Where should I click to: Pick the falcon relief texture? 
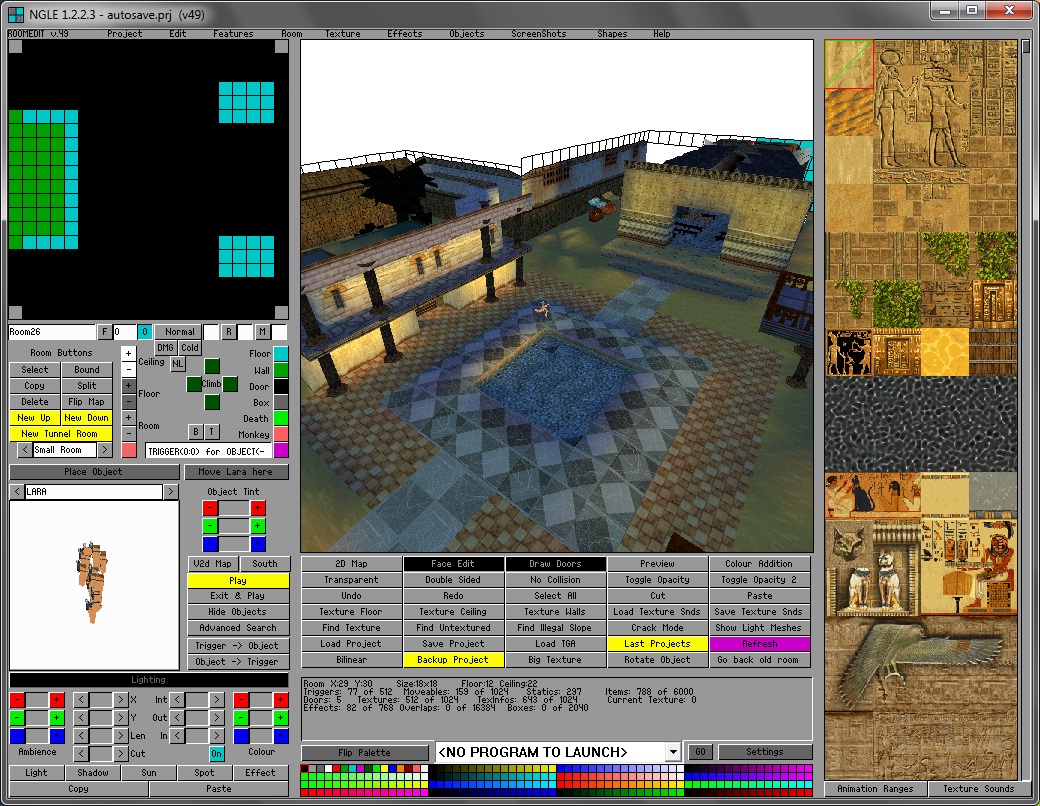click(x=921, y=665)
